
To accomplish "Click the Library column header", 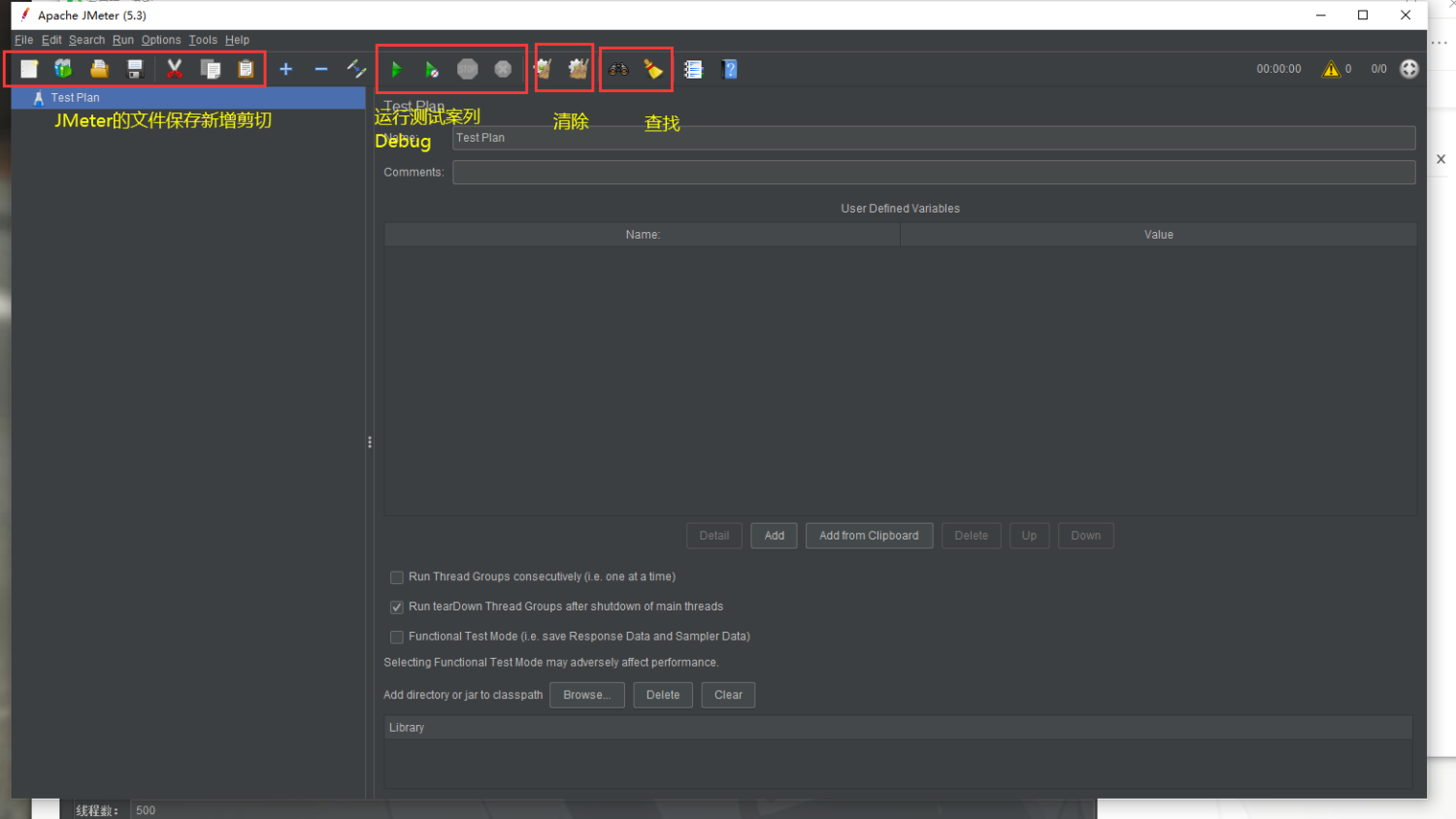I will (x=898, y=728).
